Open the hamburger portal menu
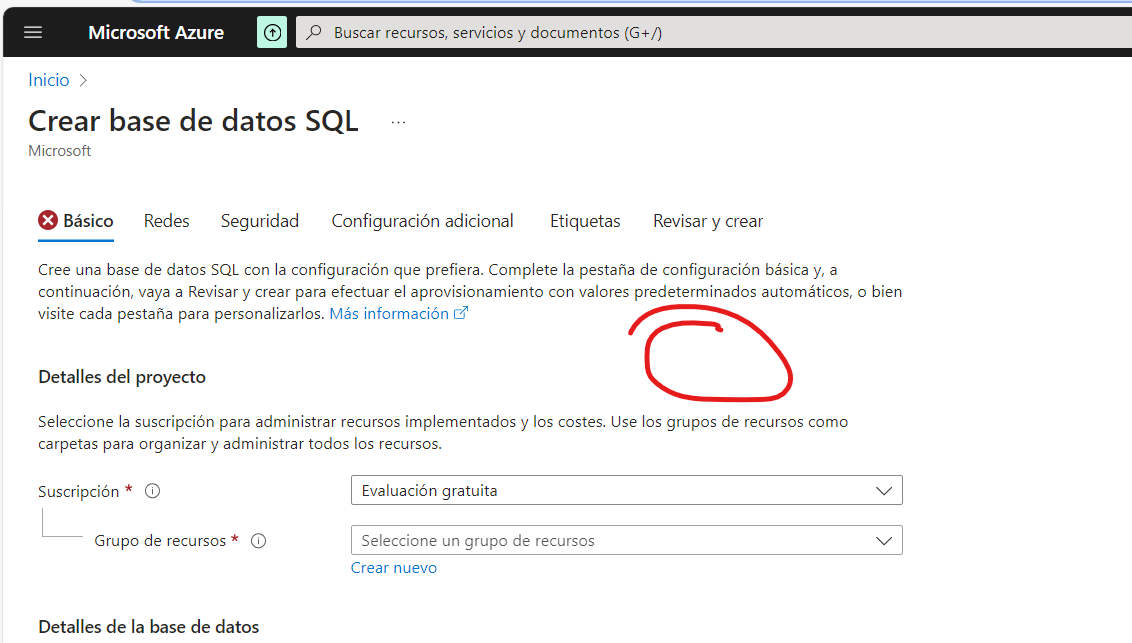Image resolution: width=1132 pixels, height=643 pixels. pyautogui.click(x=33, y=32)
